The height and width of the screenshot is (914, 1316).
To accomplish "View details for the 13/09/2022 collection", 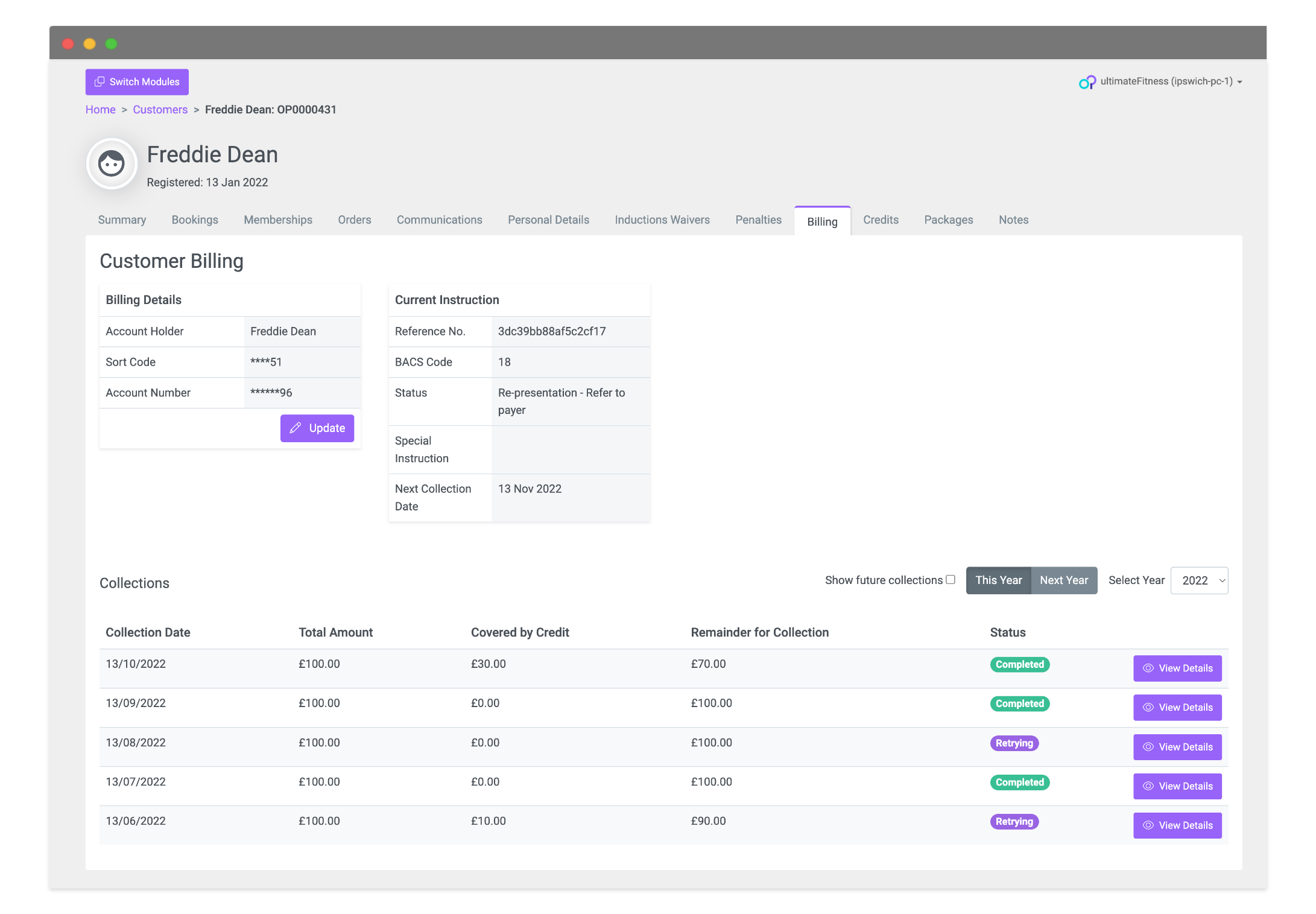I will pyautogui.click(x=1177, y=708).
